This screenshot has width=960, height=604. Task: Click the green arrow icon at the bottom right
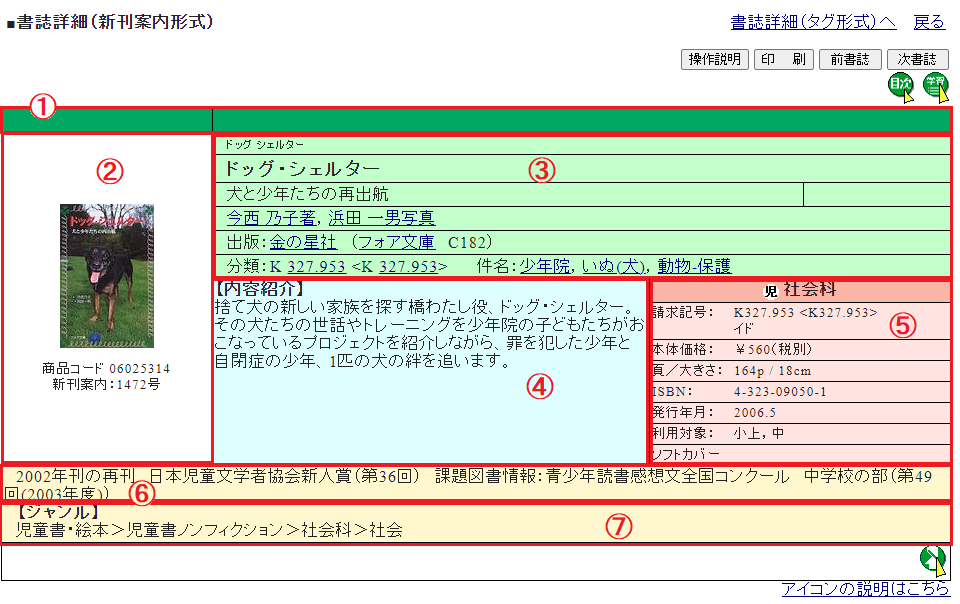(x=934, y=561)
